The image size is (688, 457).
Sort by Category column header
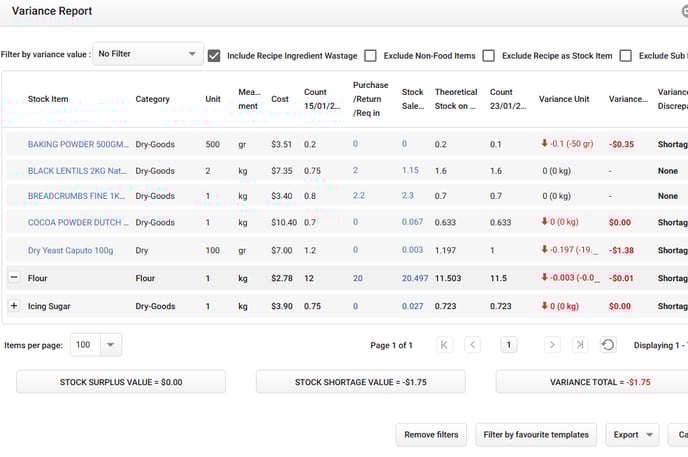(x=152, y=99)
